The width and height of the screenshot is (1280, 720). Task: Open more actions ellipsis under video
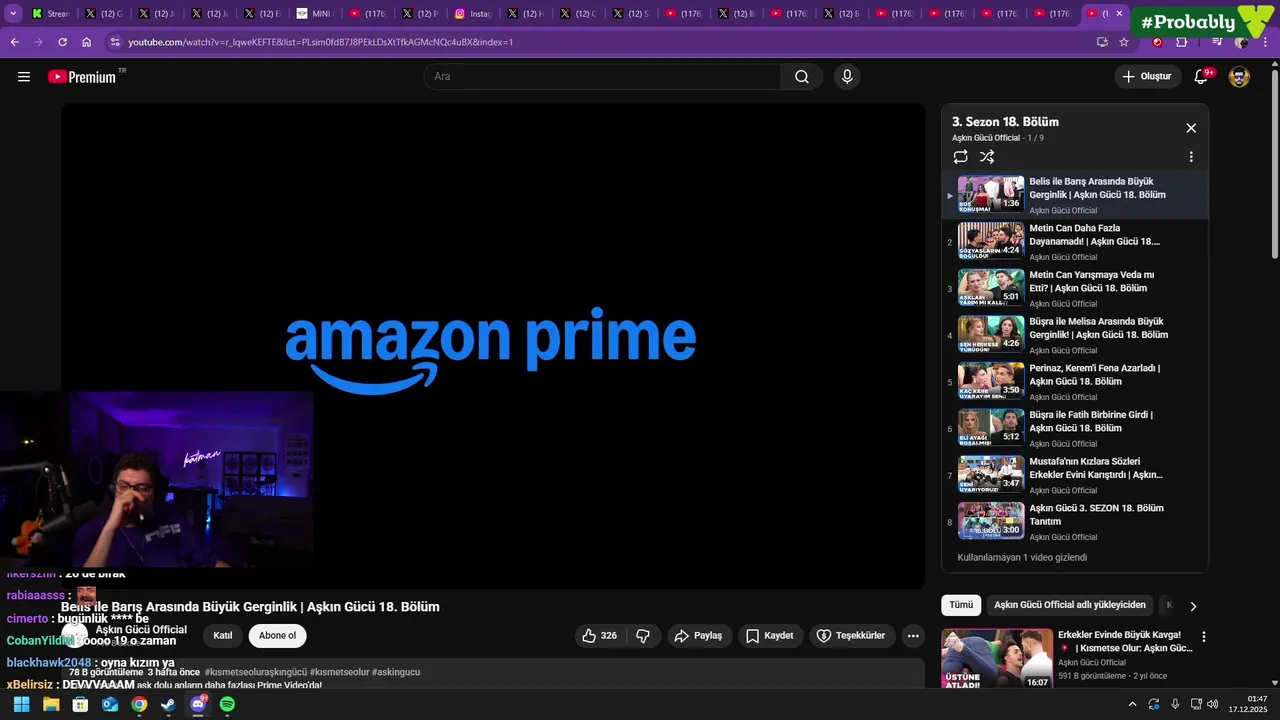coord(912,636)
